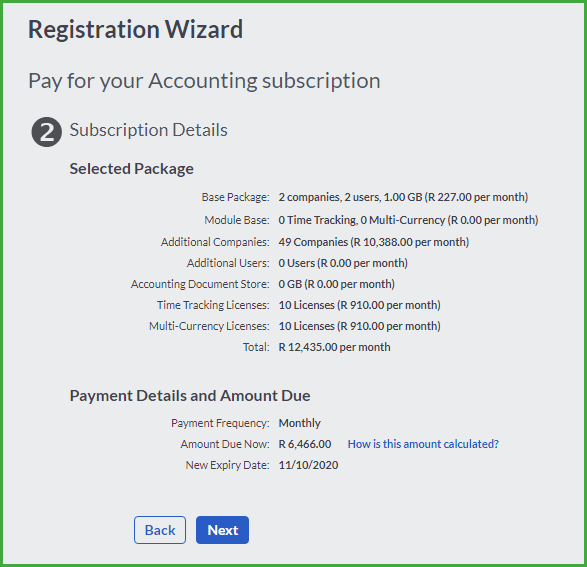Click the Accounting Document Store value
Image resolution: width=587 pixels, height=567 pixels.
[337, 284]
